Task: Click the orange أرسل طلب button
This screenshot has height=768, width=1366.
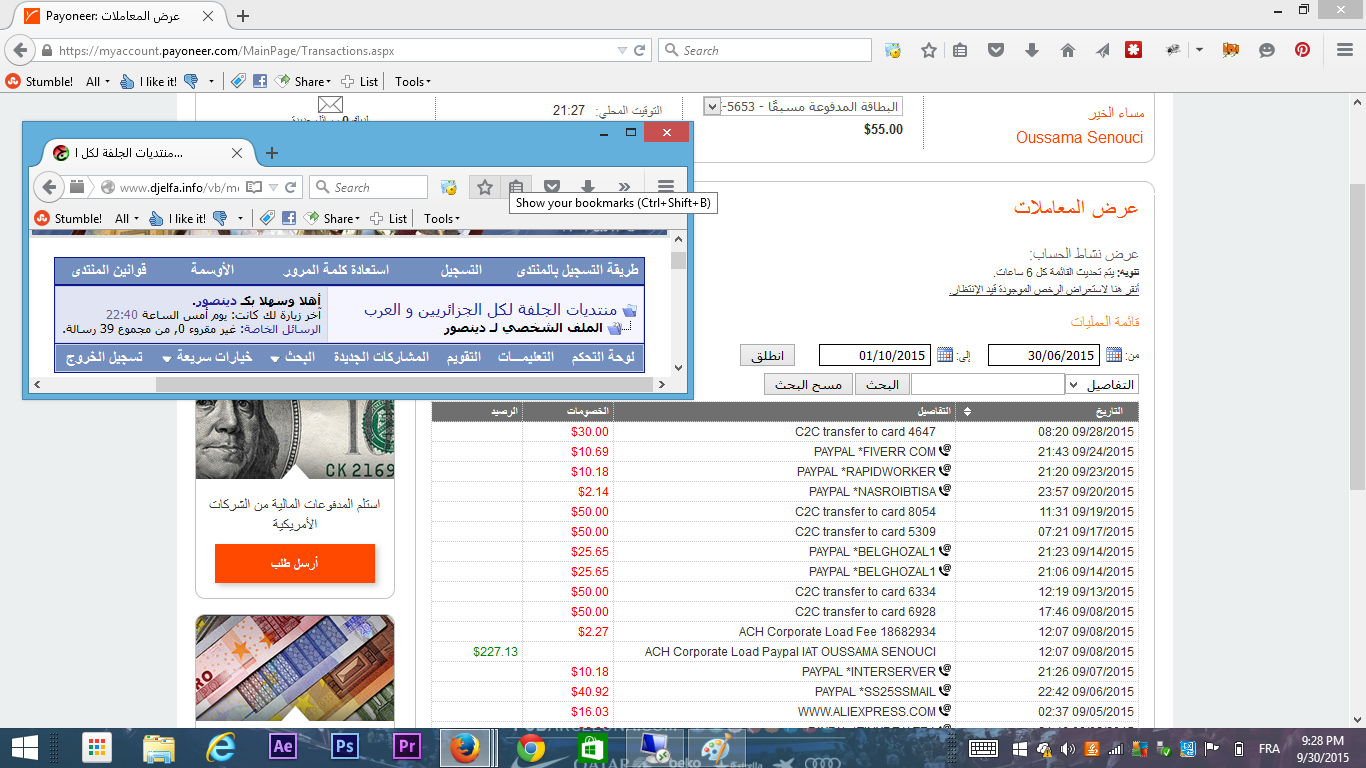Action: (295, 564)
